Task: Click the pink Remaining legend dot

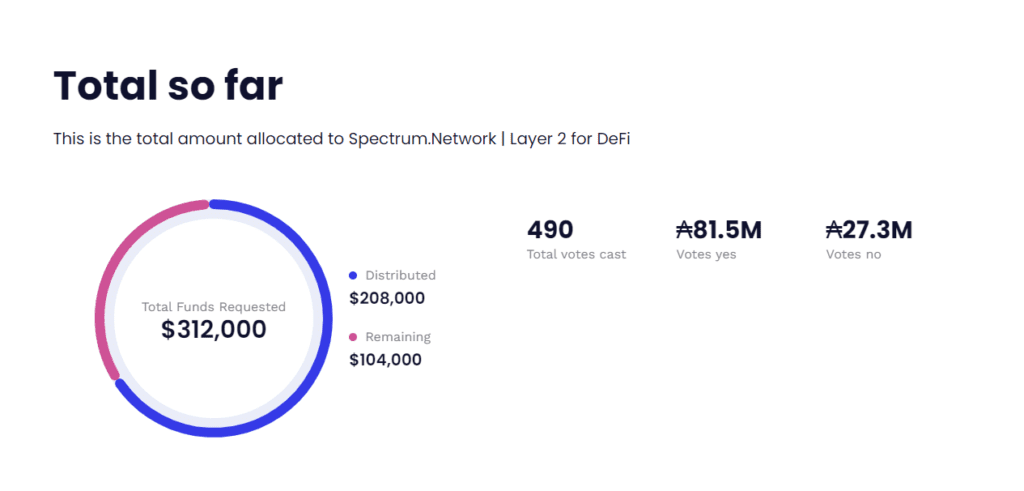Action: (x=353, y=337)
